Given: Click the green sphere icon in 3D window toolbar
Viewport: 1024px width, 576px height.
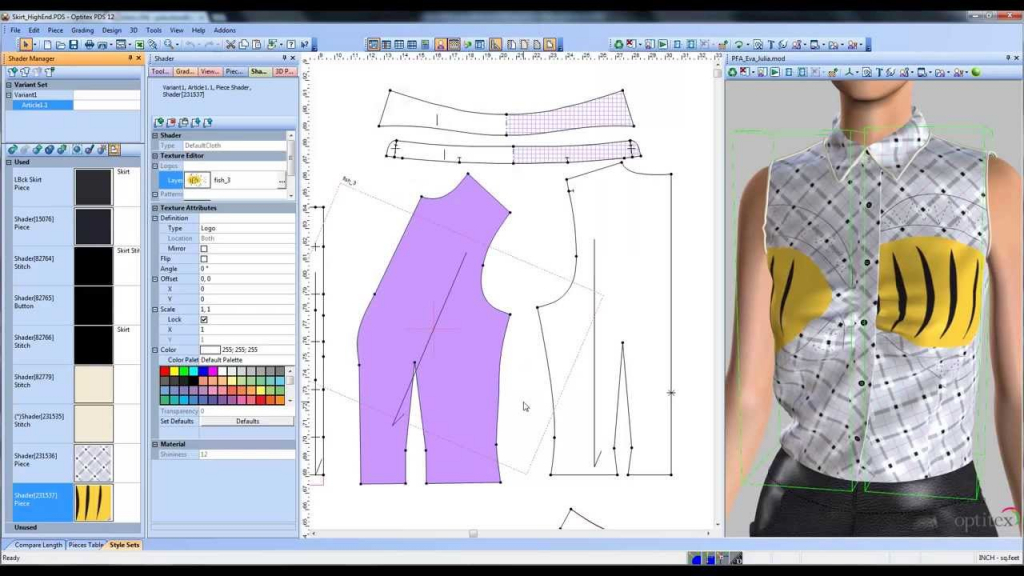Looking at the screenshot, I should point(976,72).
